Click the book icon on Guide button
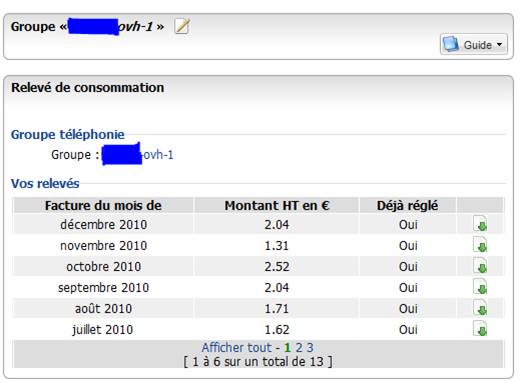 coord(451,44)
